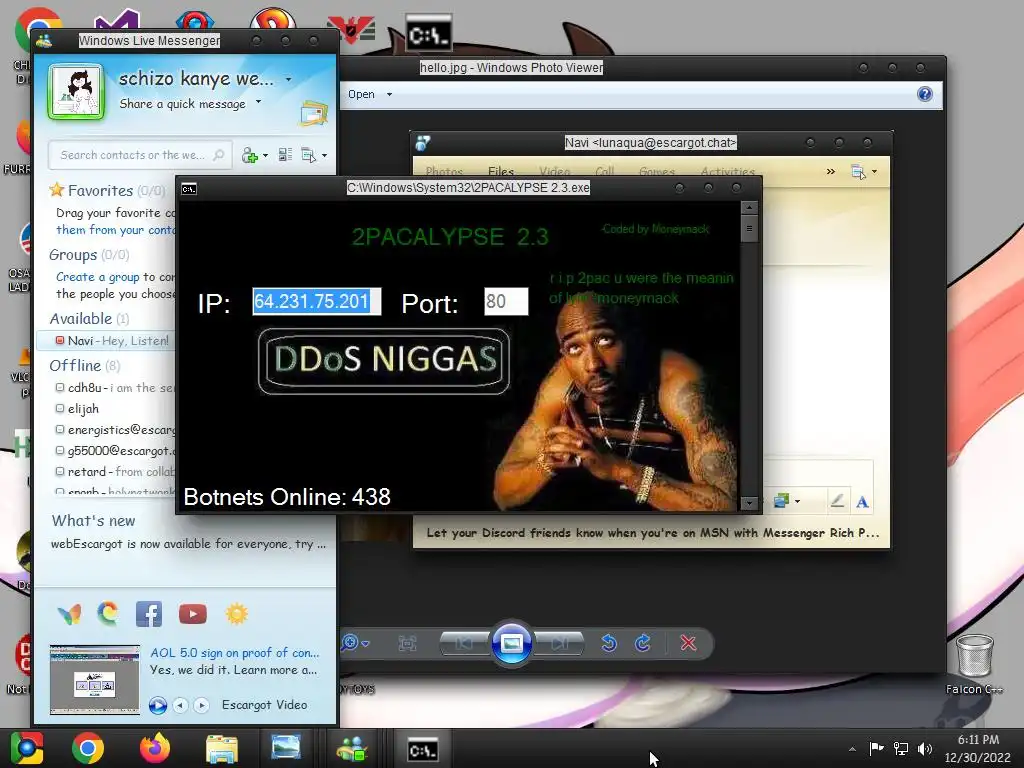The width and height of the screenshot is (1024, 768).
Task: Go to next photo in Photo Viewer
Action: [560, 644]
